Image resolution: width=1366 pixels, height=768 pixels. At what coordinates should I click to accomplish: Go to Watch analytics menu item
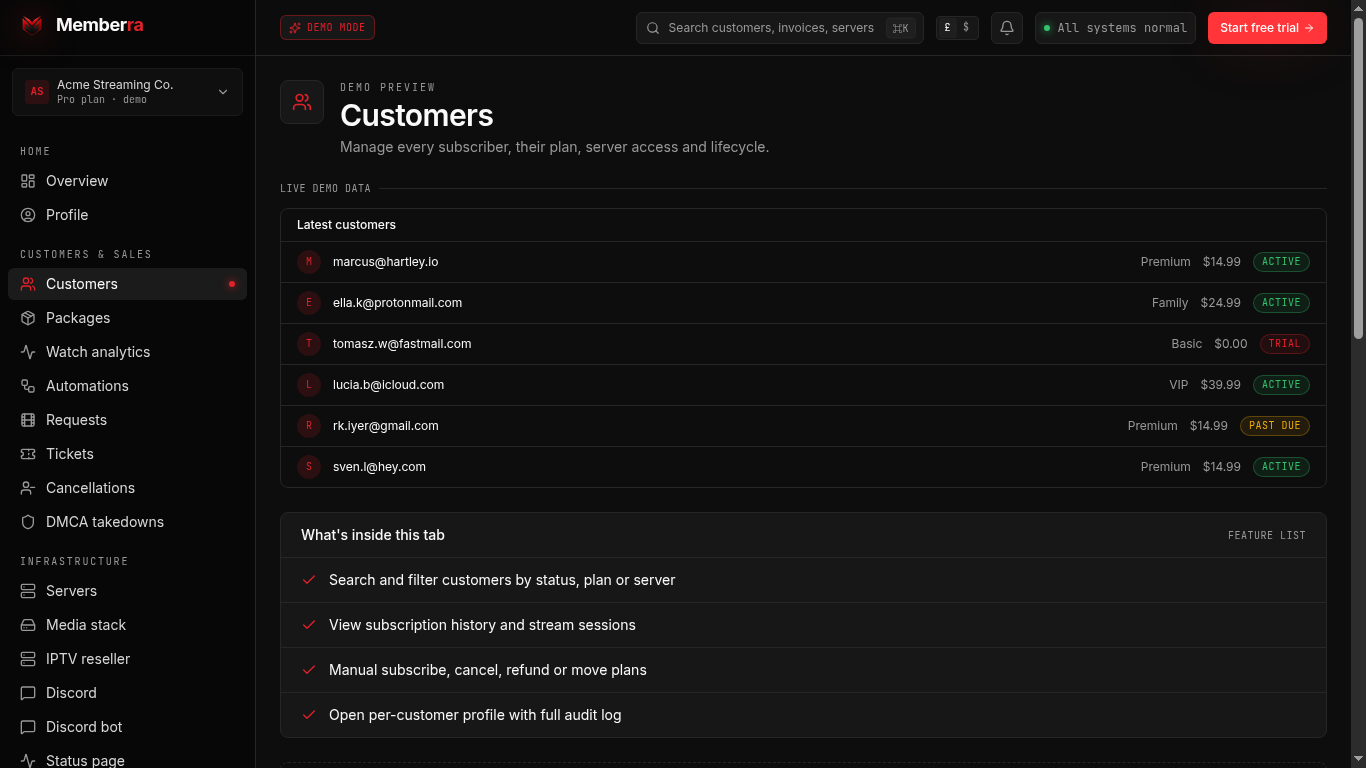(127, 352)
